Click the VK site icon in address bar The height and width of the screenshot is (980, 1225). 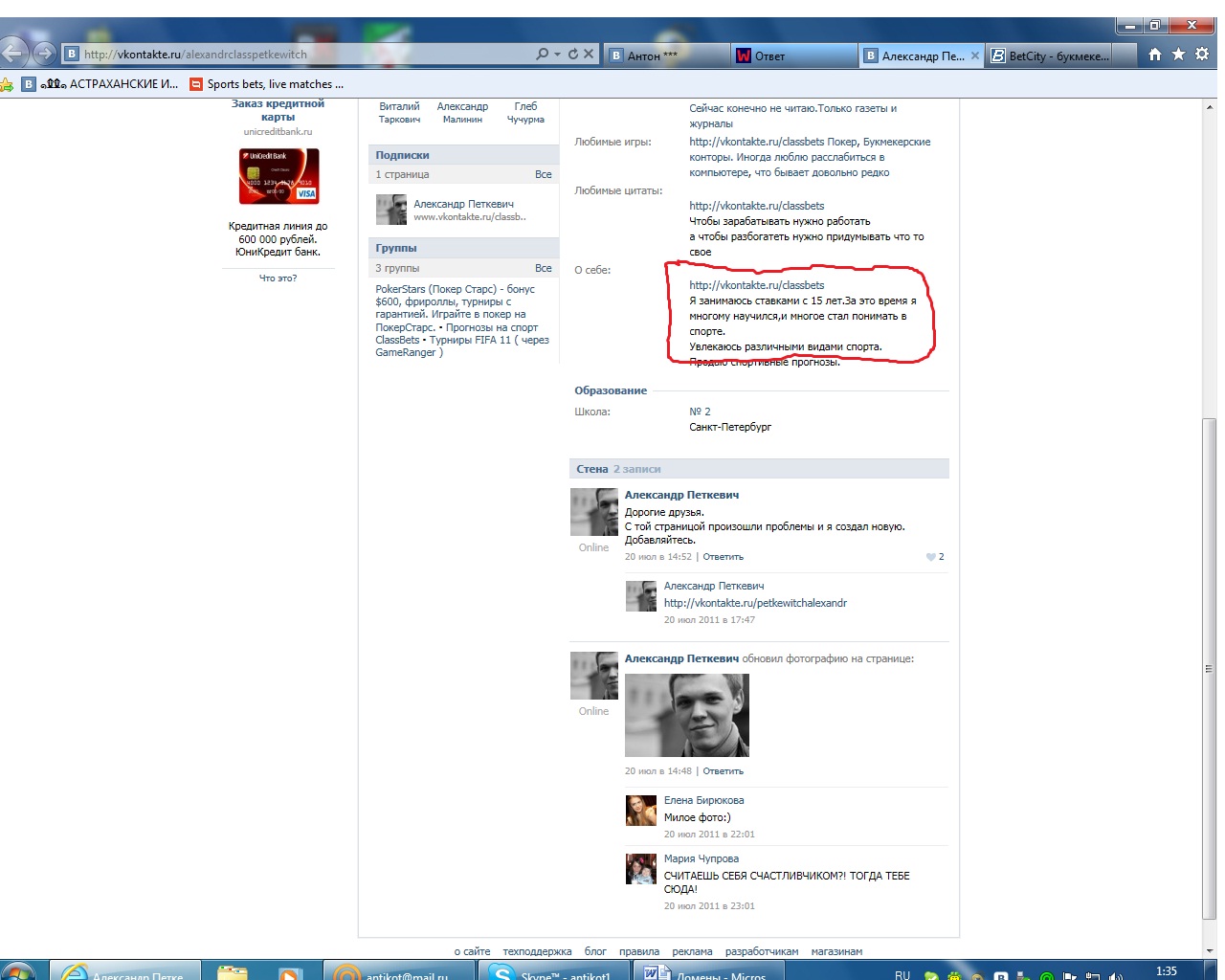(x=72, y=55)
